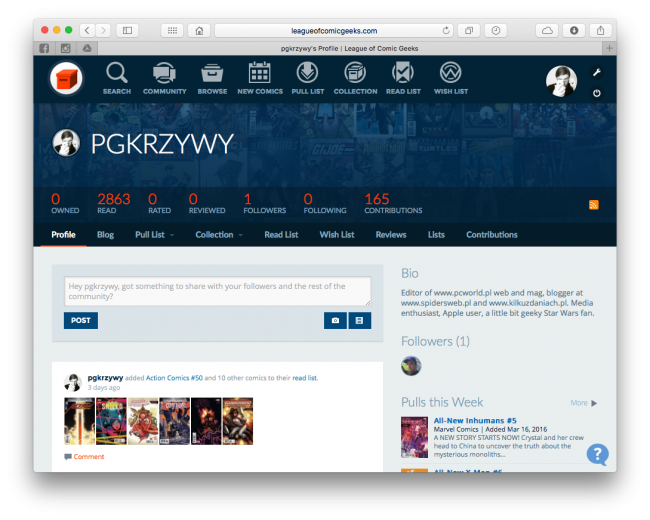Click Safari back arrow
650x520 pixels.
[87, 30]
